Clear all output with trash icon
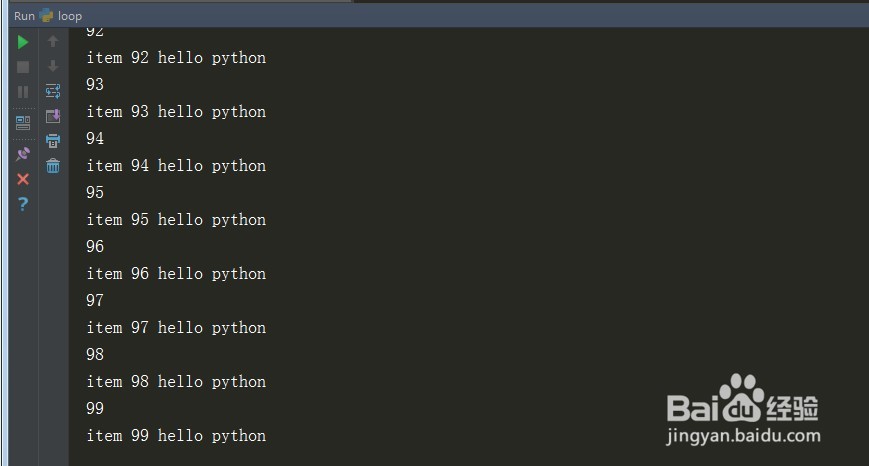Image resolution: width=869 pixels, height=466 pixels. click(53, 166)
